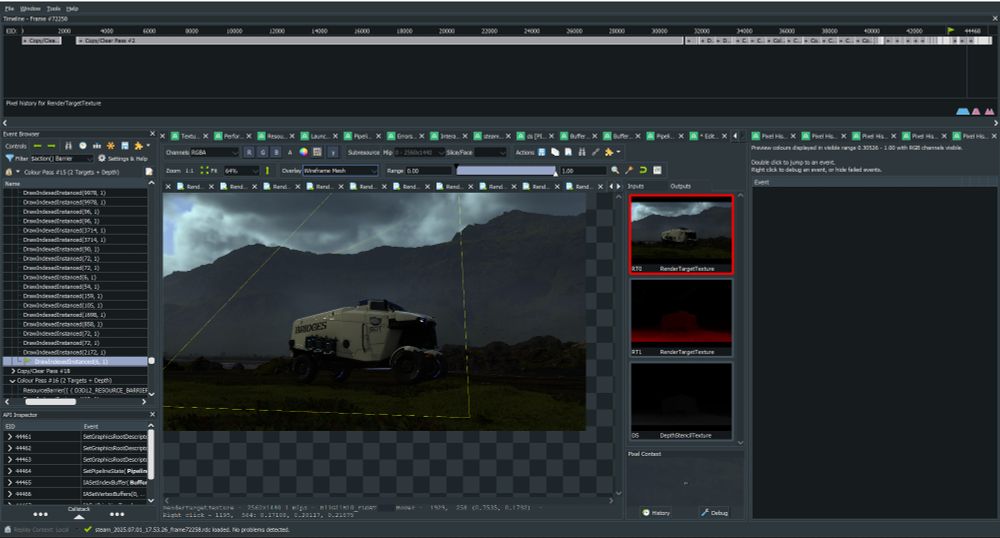
Task: Click the Range maximum 1.00 input field
Action: pos(583,171)
